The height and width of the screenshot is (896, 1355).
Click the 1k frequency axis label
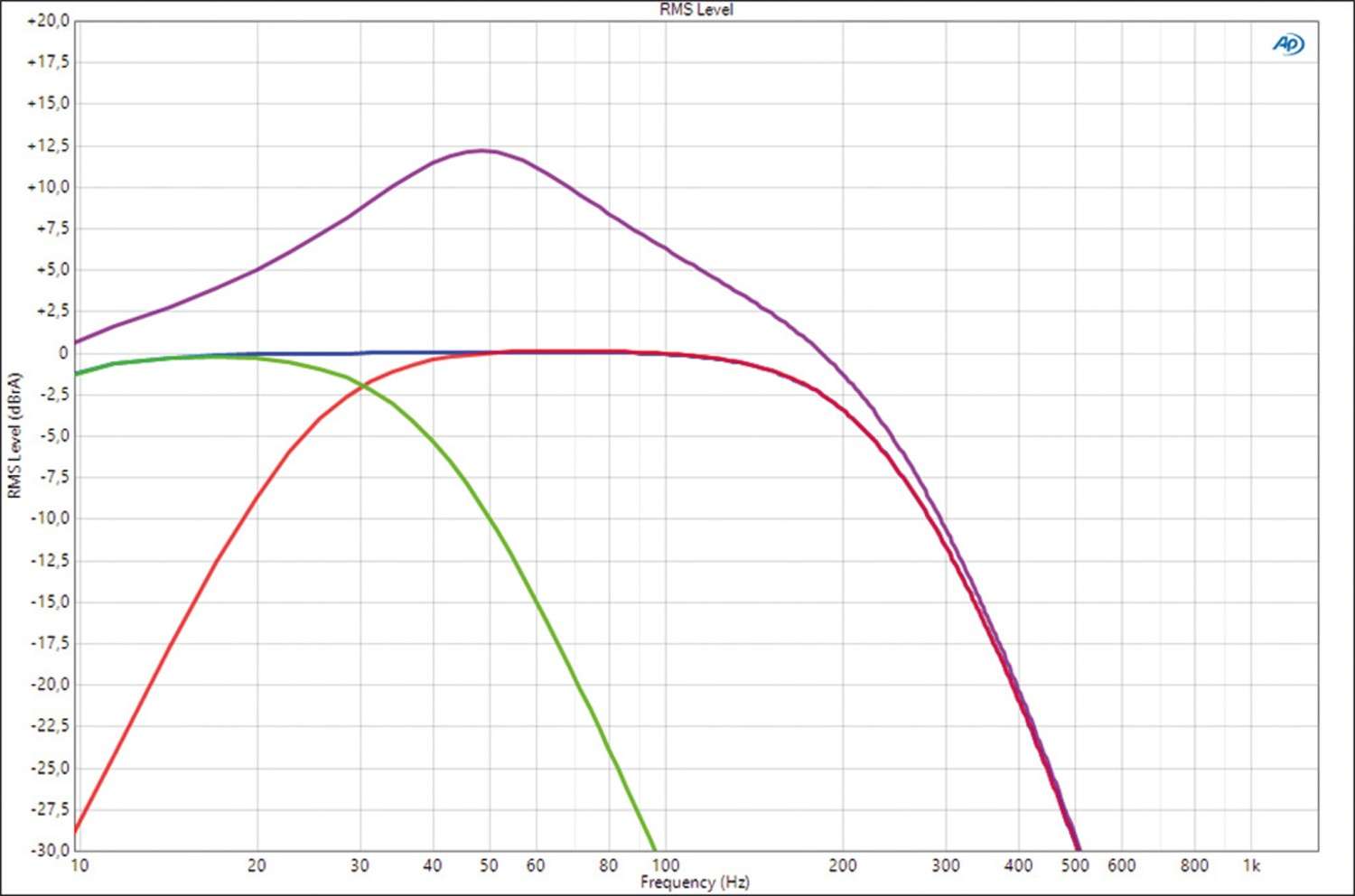[x=1251, y=865]
